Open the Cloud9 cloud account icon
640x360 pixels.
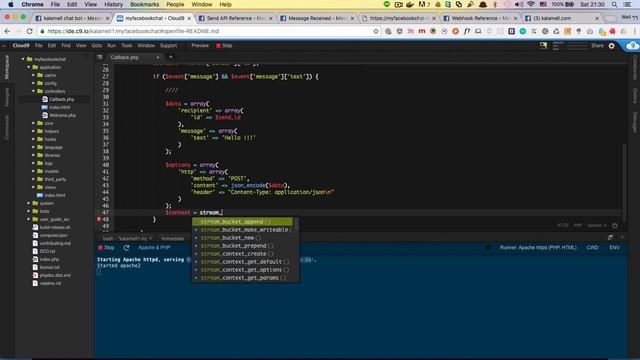[633, 46]
